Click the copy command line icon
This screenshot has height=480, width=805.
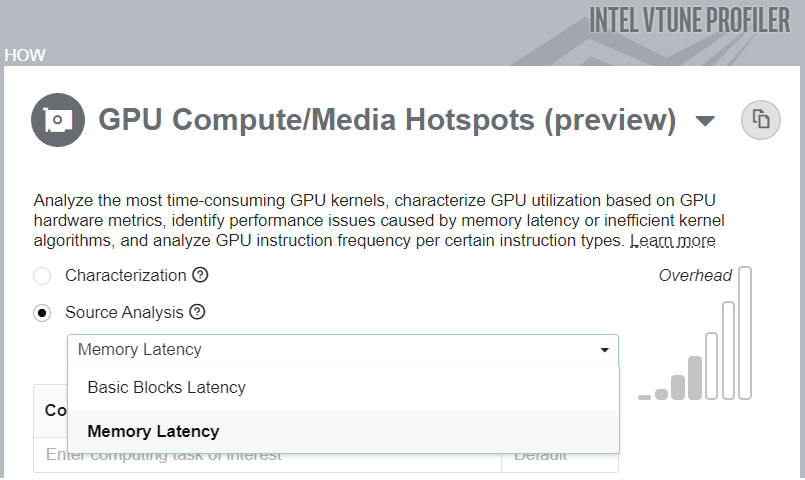(760, 121)
